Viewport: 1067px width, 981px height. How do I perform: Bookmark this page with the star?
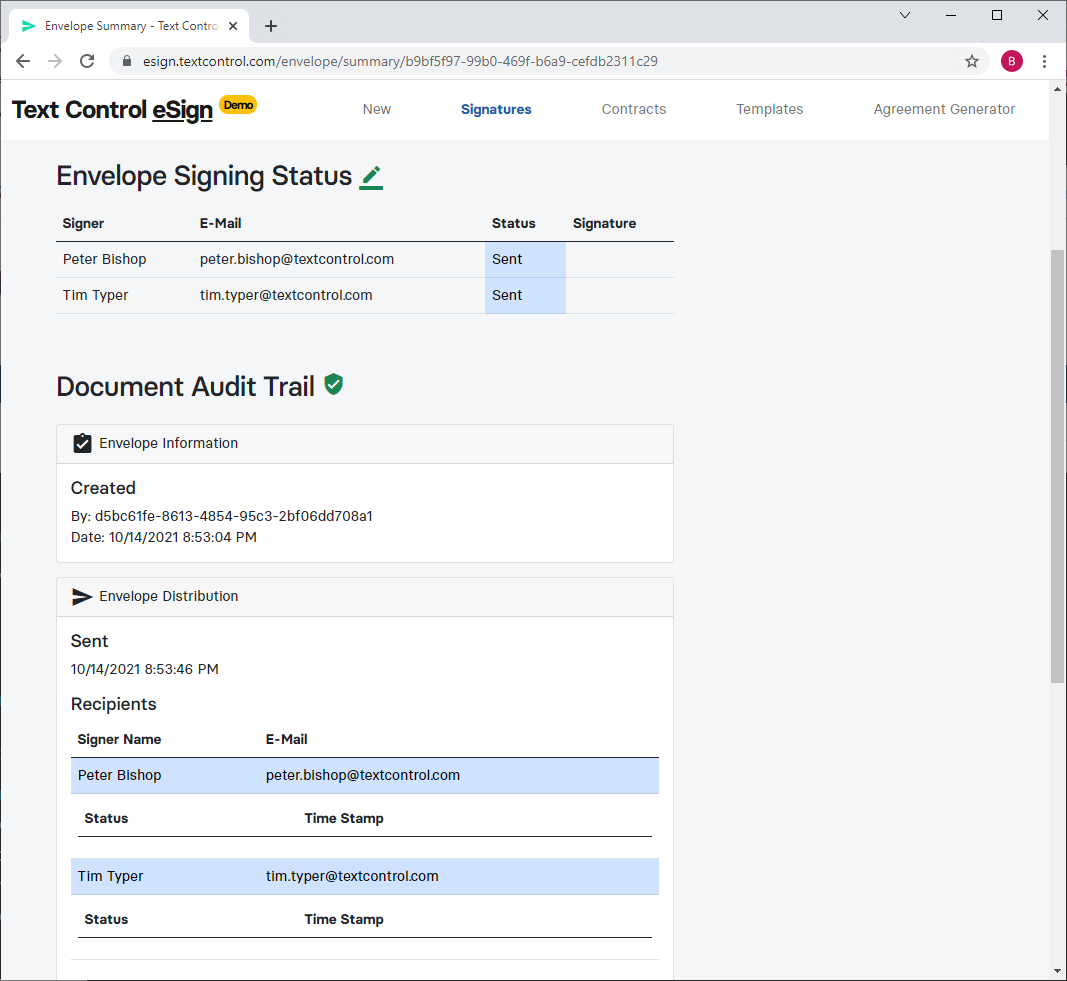972,61
